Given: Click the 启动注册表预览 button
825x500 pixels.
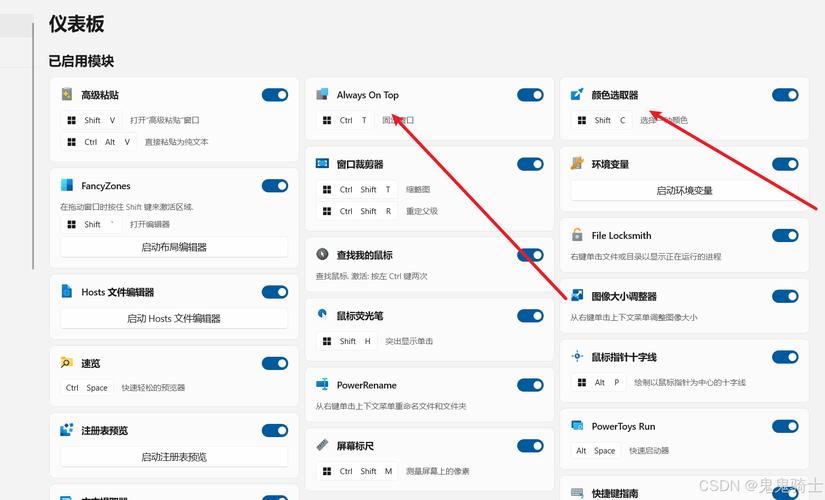Looking at the screenshot, I should click(174, 457).
